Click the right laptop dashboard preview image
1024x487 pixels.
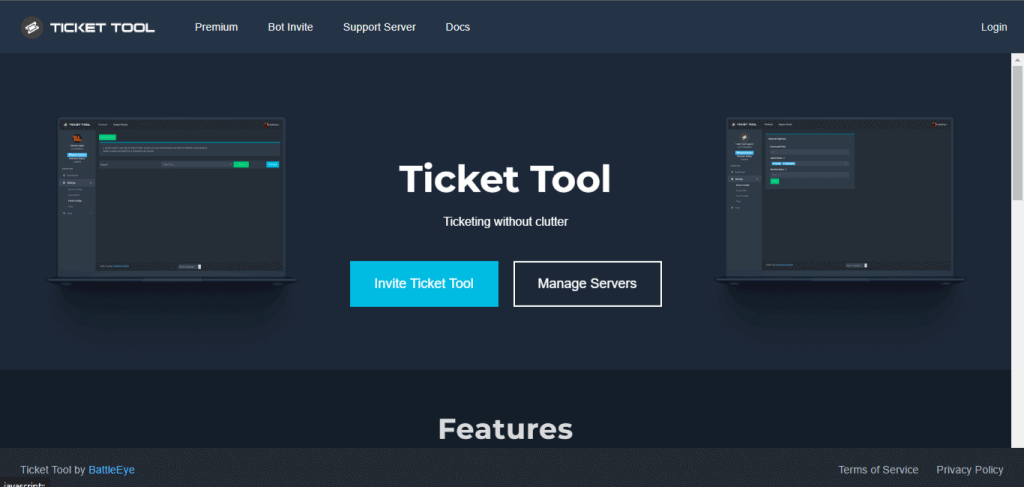(840, 200)
